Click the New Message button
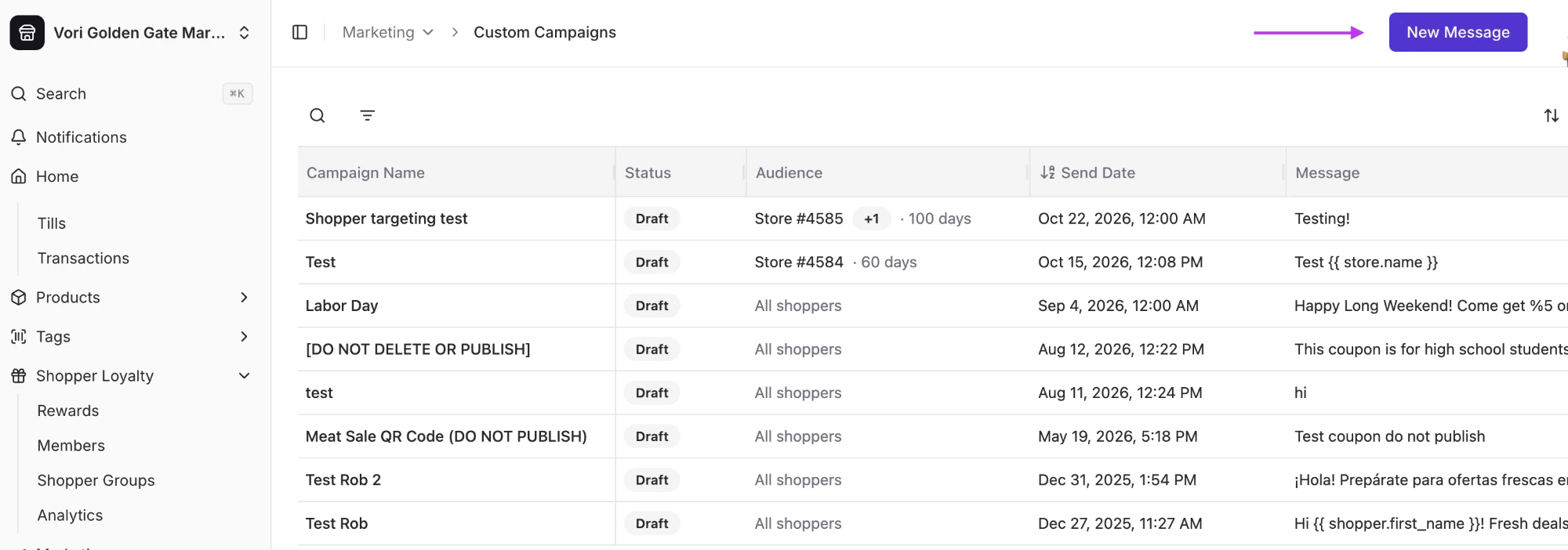The image size is (1568, 550). click(x=1458, y=32)
